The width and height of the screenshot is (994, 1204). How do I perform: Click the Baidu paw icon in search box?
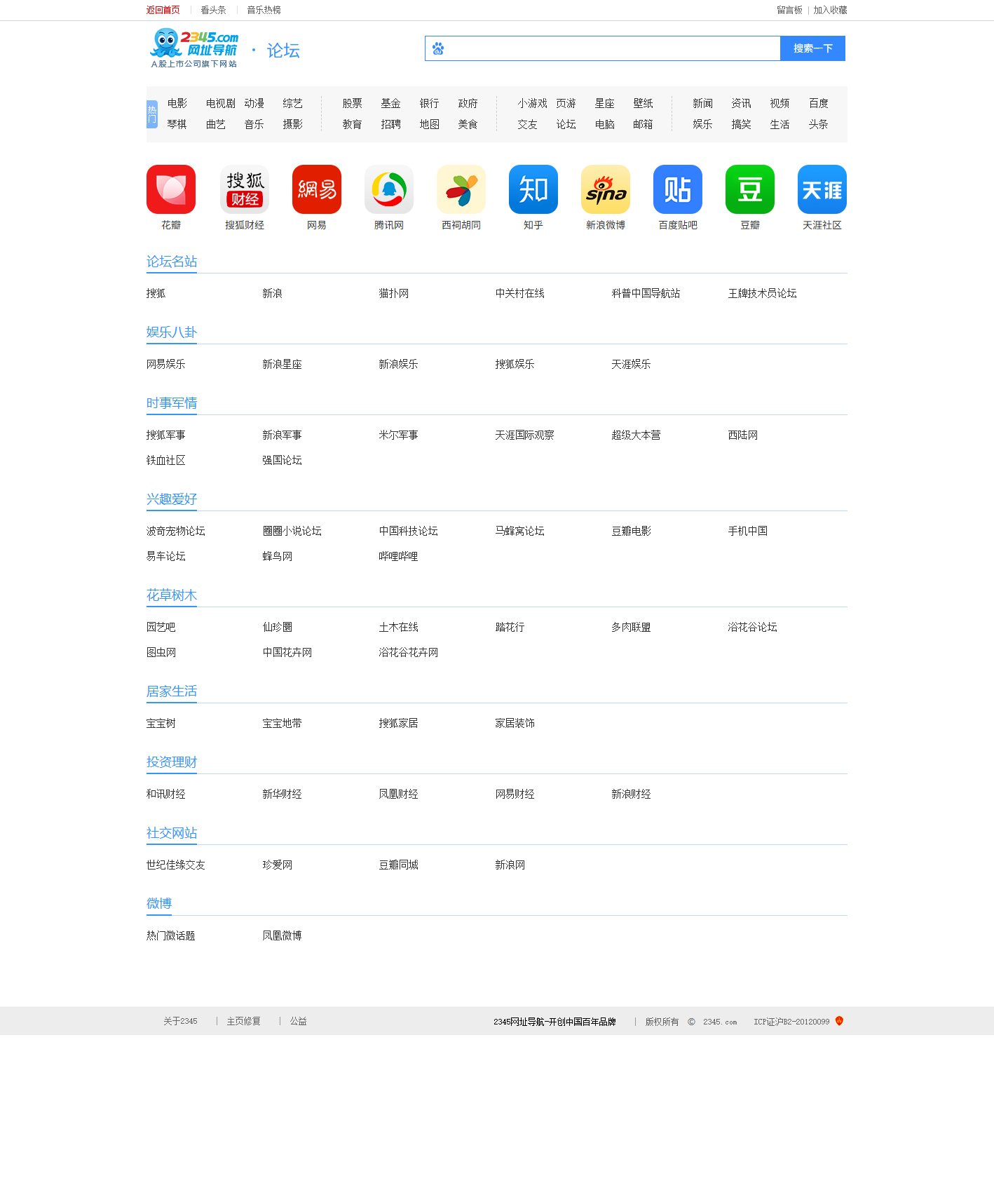click(438, 48)
